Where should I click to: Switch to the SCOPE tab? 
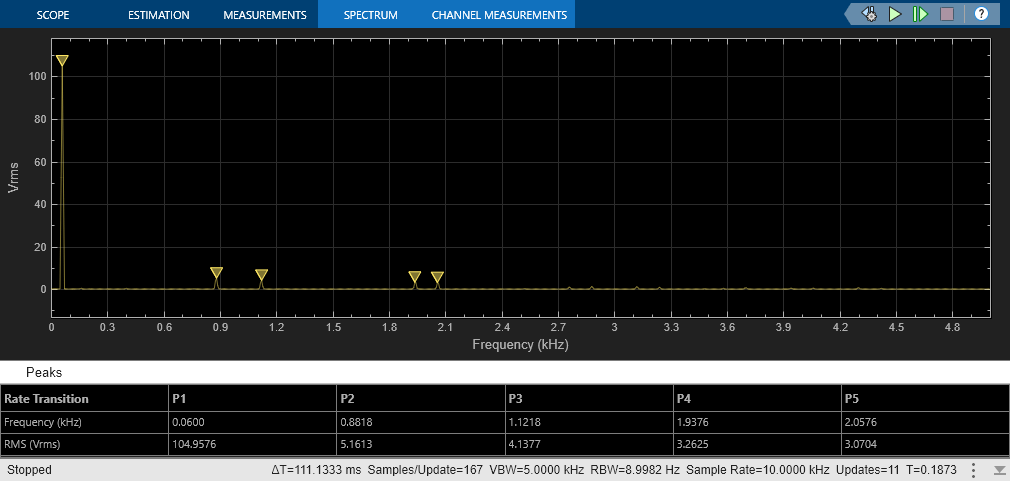53,14
